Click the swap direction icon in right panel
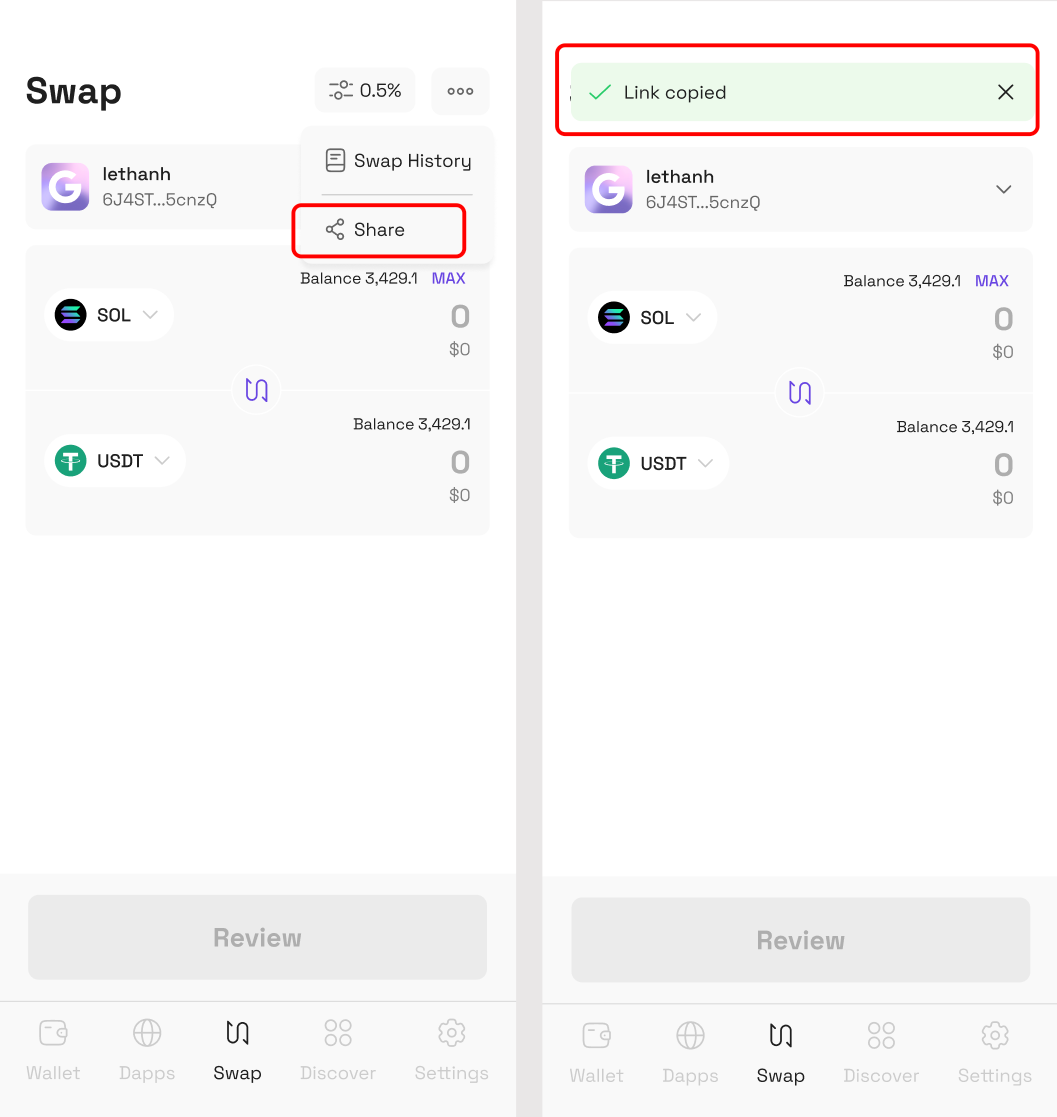The width and height of the screenshot is (1057, 1117). 799,393
